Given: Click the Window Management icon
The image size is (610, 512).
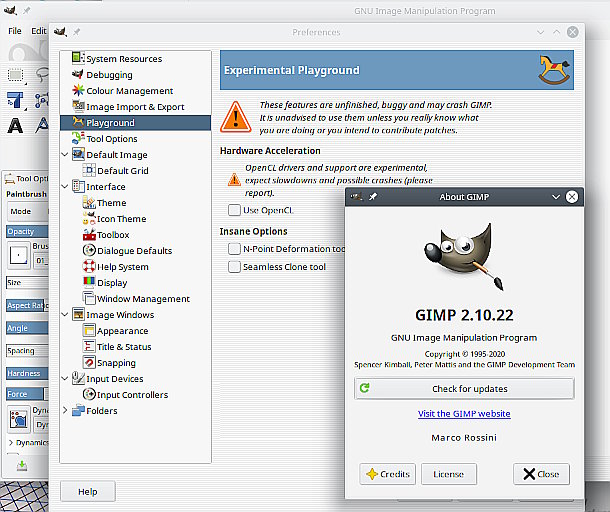Looking at the screenshot, I should tap(89, 298).
